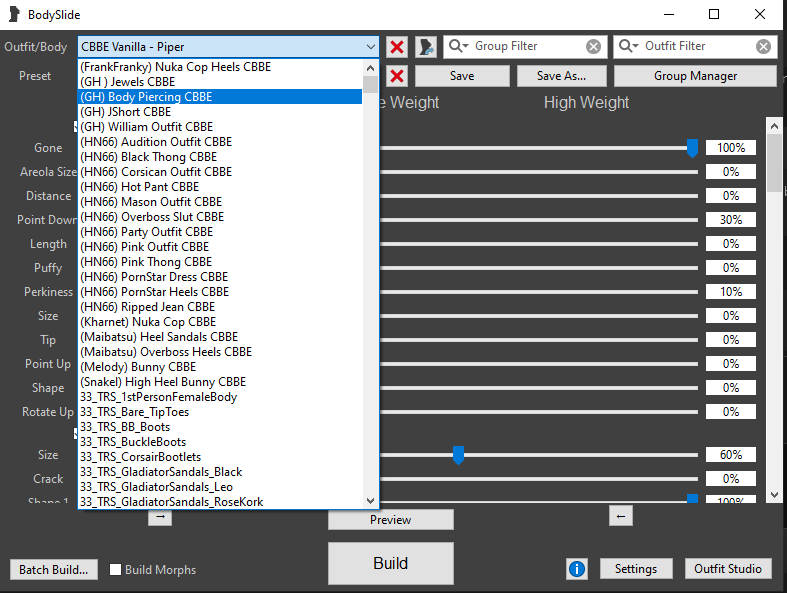
Task: Toggle the Build Morphs checkbox
Action: click(115, 569)
